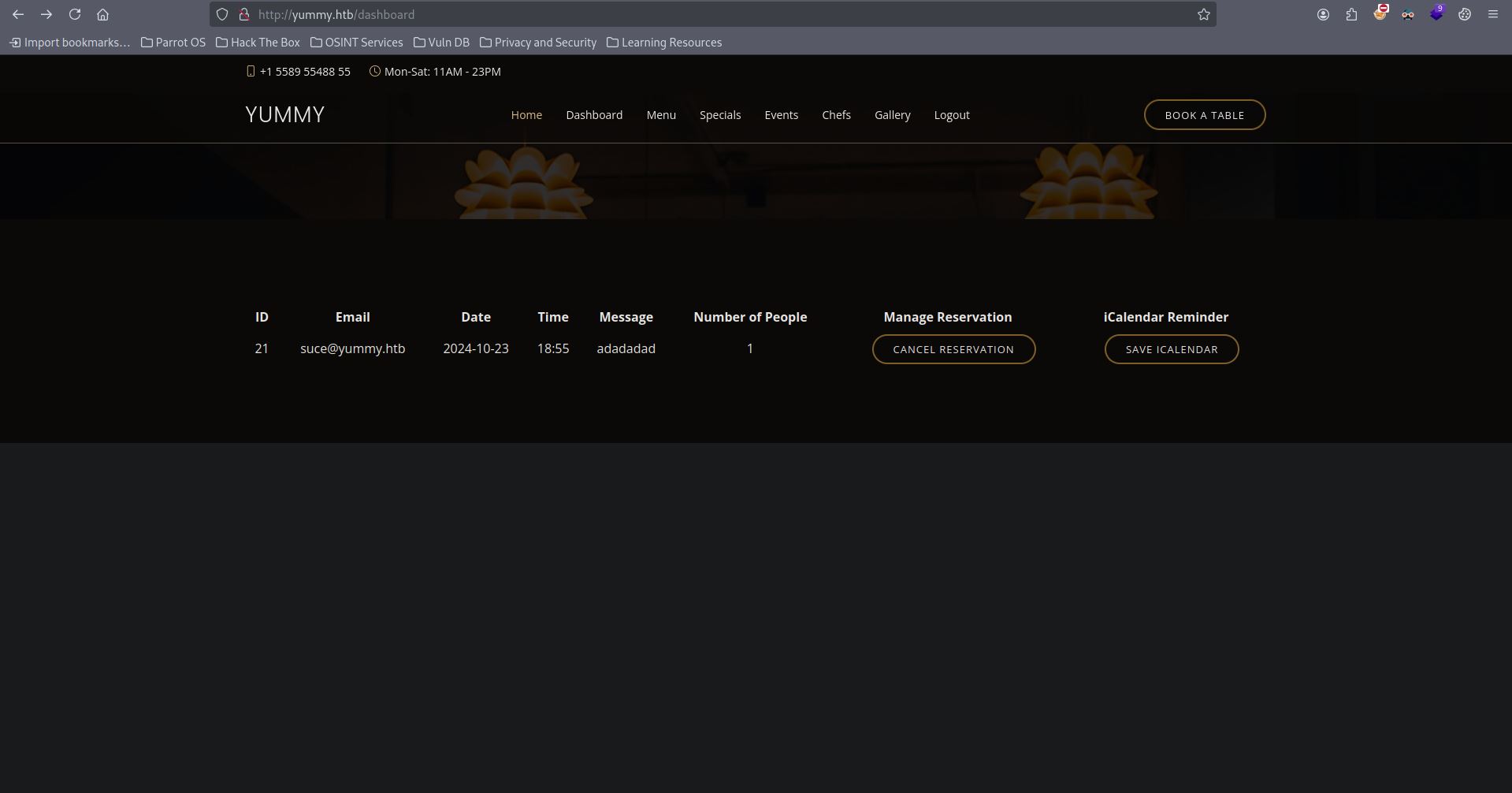This screenshot has width=1512, height=793.
Task: Open the OSINT Services bookmark folder
Action: tap(357, 43)
